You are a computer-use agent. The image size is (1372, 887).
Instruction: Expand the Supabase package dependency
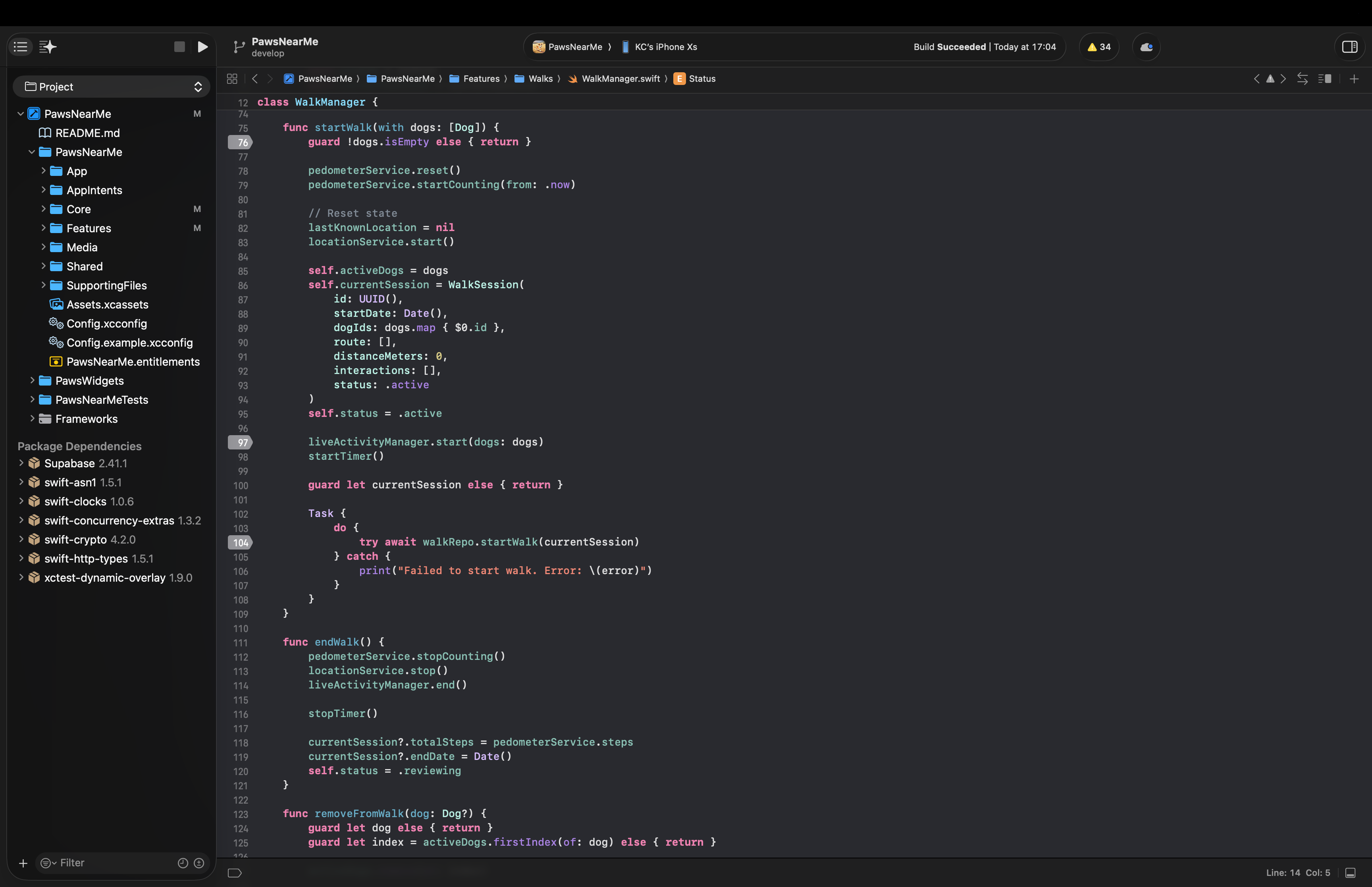point(21,463)
